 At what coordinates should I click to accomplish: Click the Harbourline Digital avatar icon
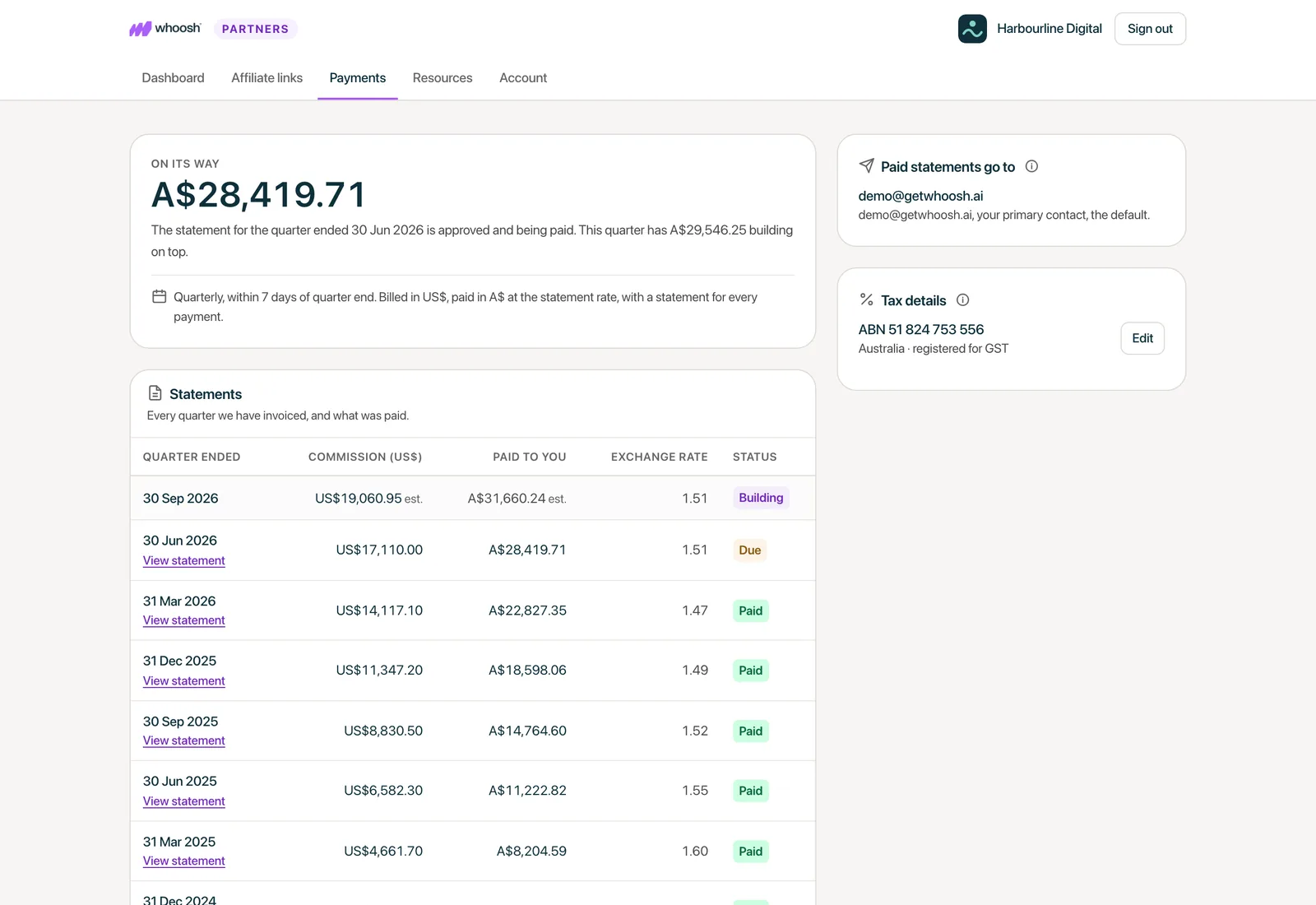[x=972, y=29]
